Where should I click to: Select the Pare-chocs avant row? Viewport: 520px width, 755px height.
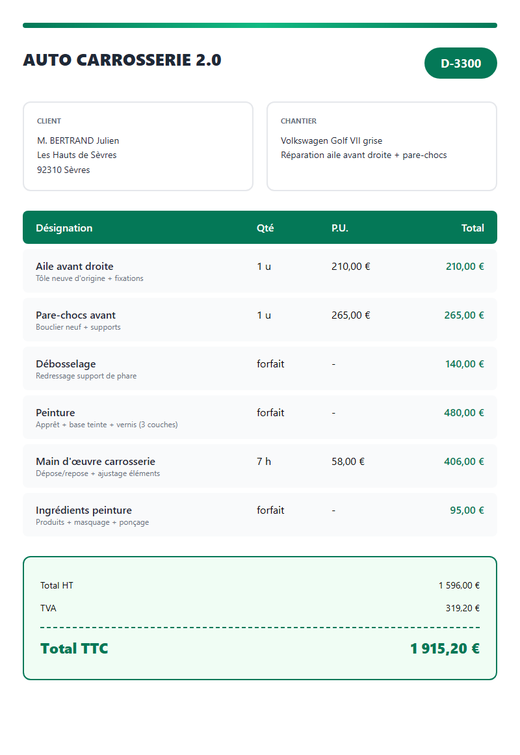(x=260, y=319)
